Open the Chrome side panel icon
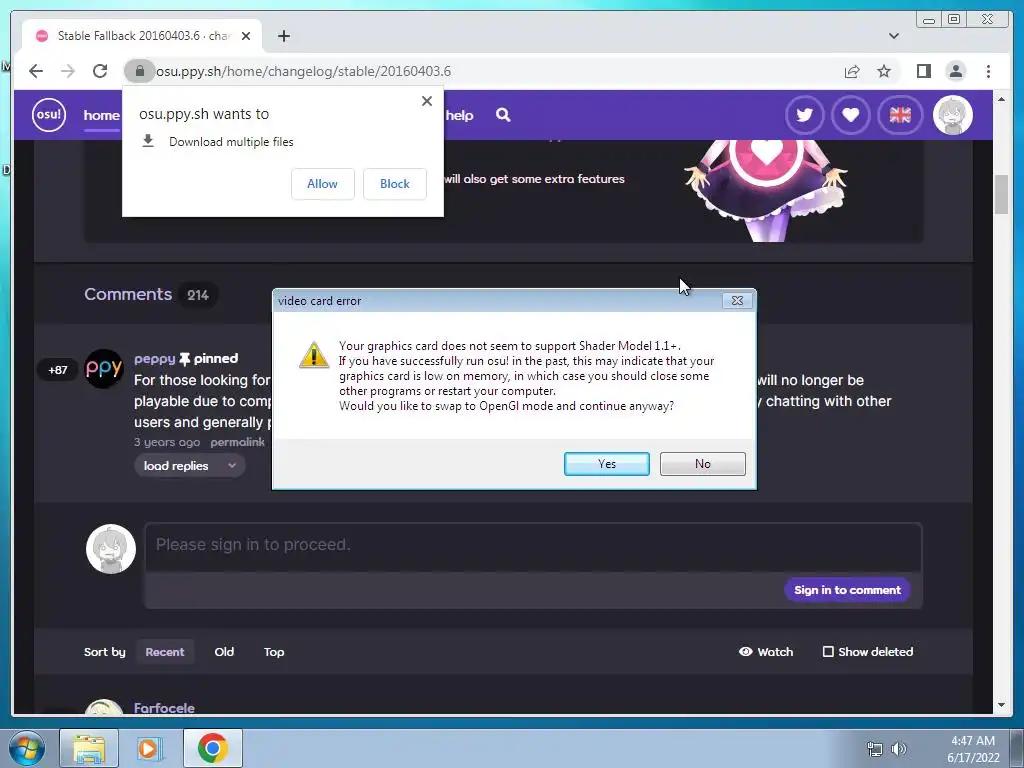Viewport: 1024px width, 768px height. 923,71
